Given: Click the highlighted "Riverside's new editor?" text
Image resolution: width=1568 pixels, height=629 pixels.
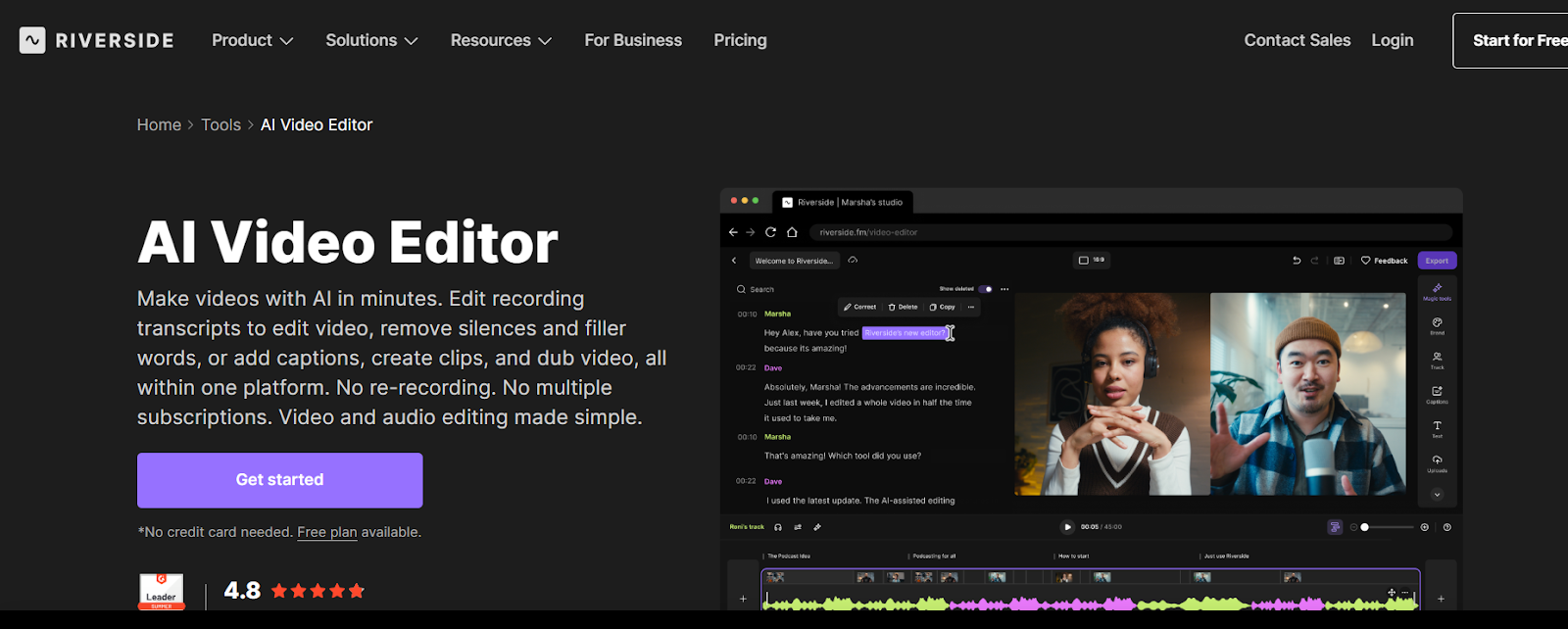Looking at the screenshot, I should point(905,333).
